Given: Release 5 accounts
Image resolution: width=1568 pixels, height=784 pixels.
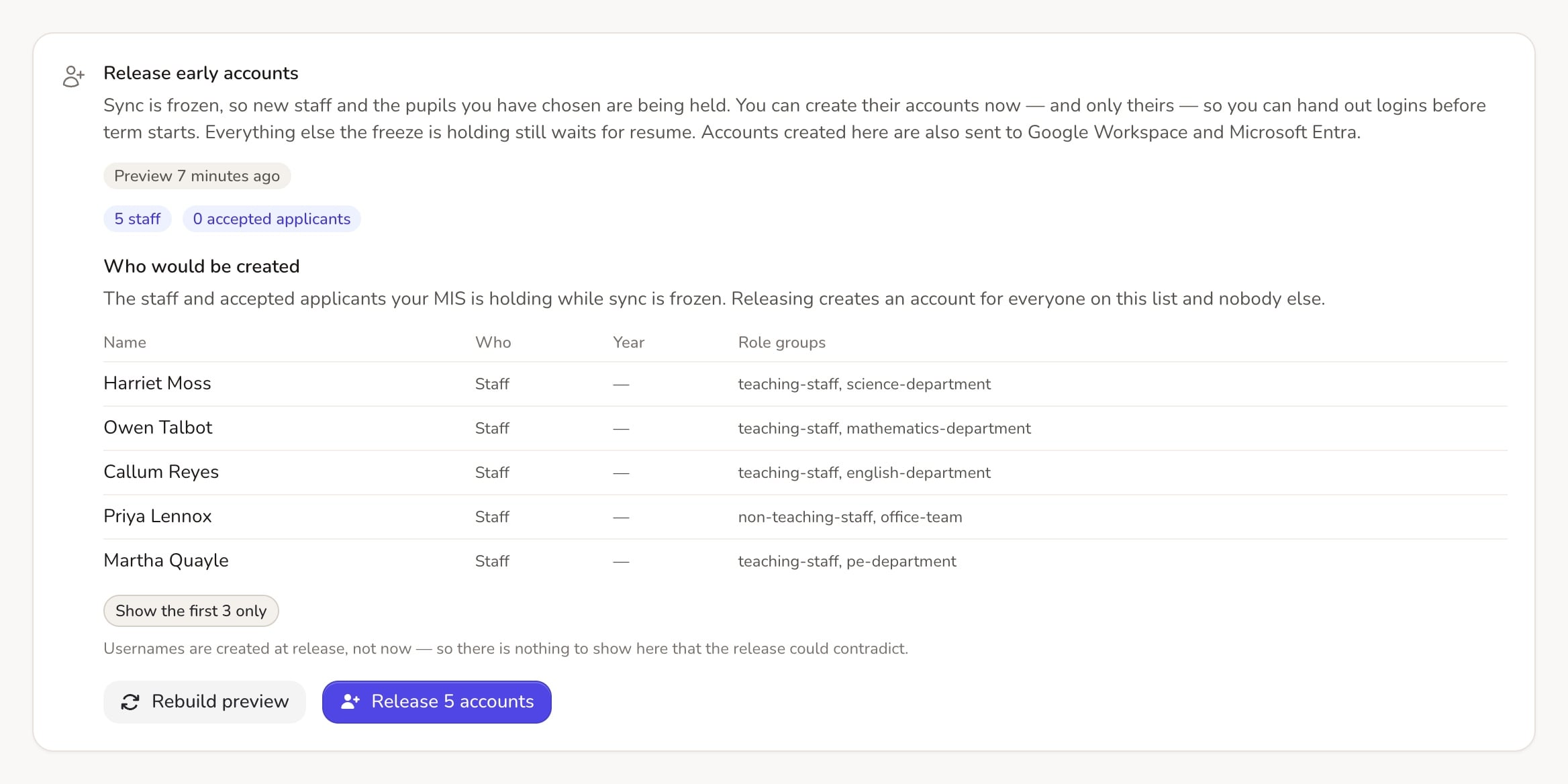Looking at the screenshot, I should click(x=437, y=702).
